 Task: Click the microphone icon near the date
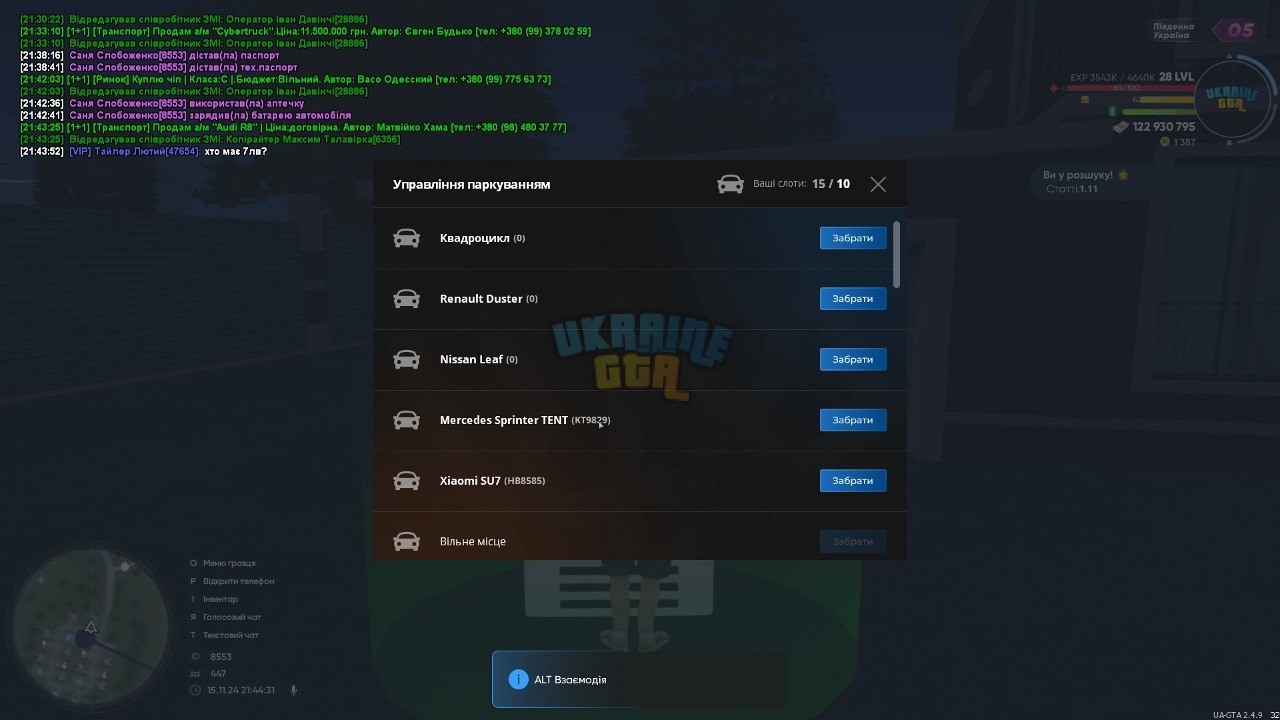(294, 690)
